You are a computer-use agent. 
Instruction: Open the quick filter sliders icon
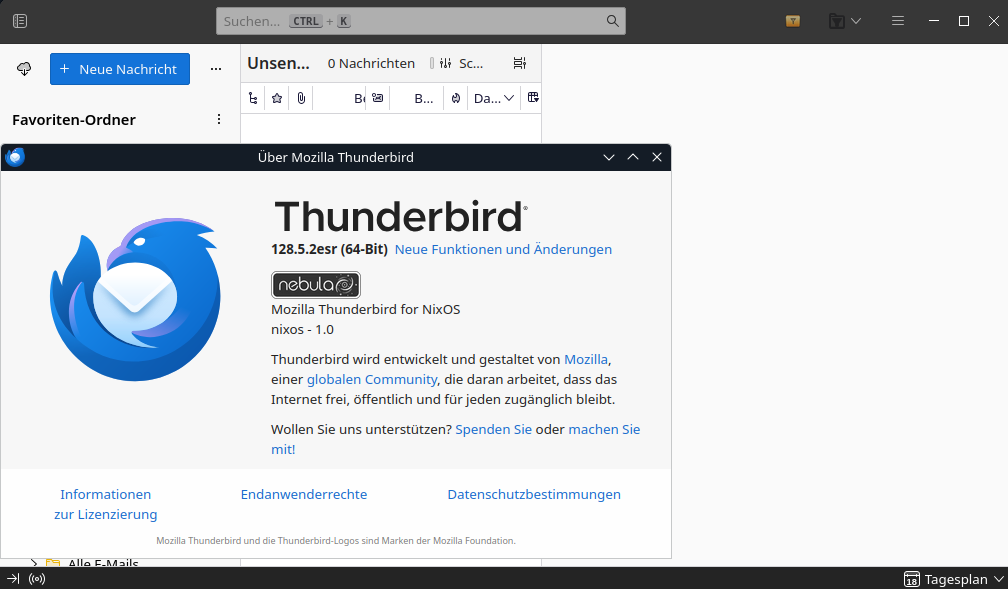click(x=444, y=63)
